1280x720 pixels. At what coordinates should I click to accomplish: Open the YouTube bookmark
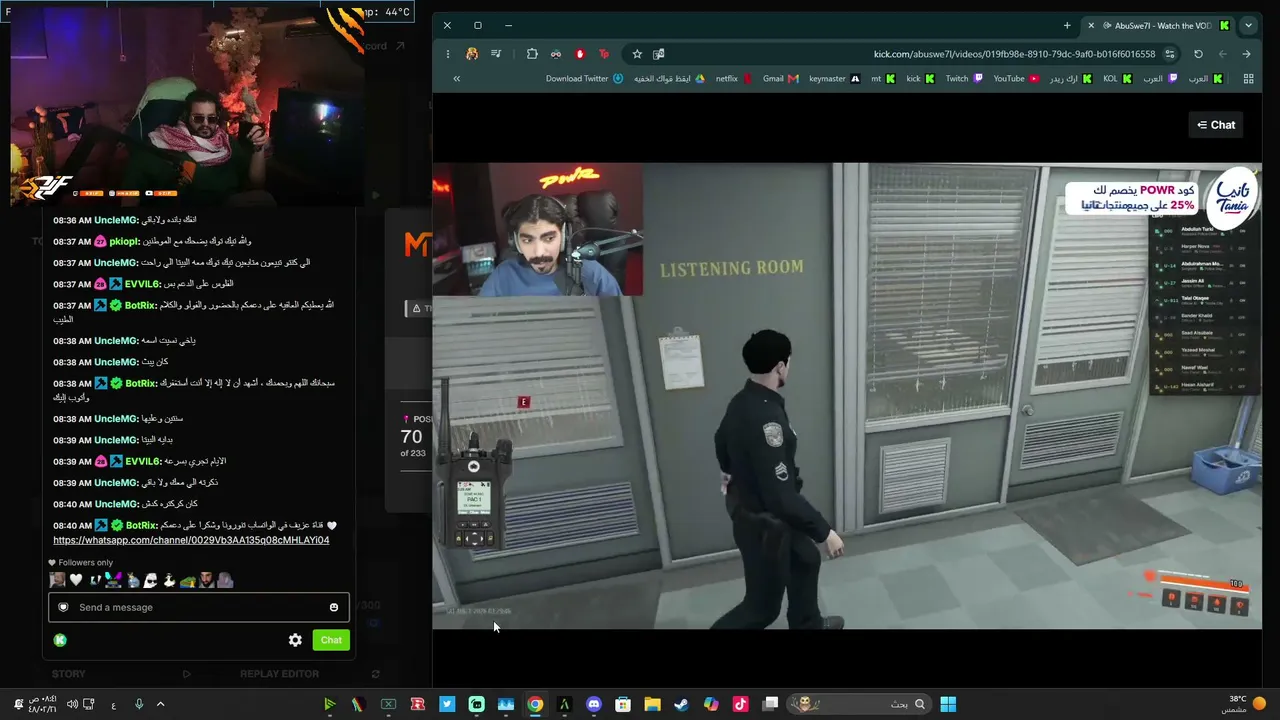(x=1016, y=79)
